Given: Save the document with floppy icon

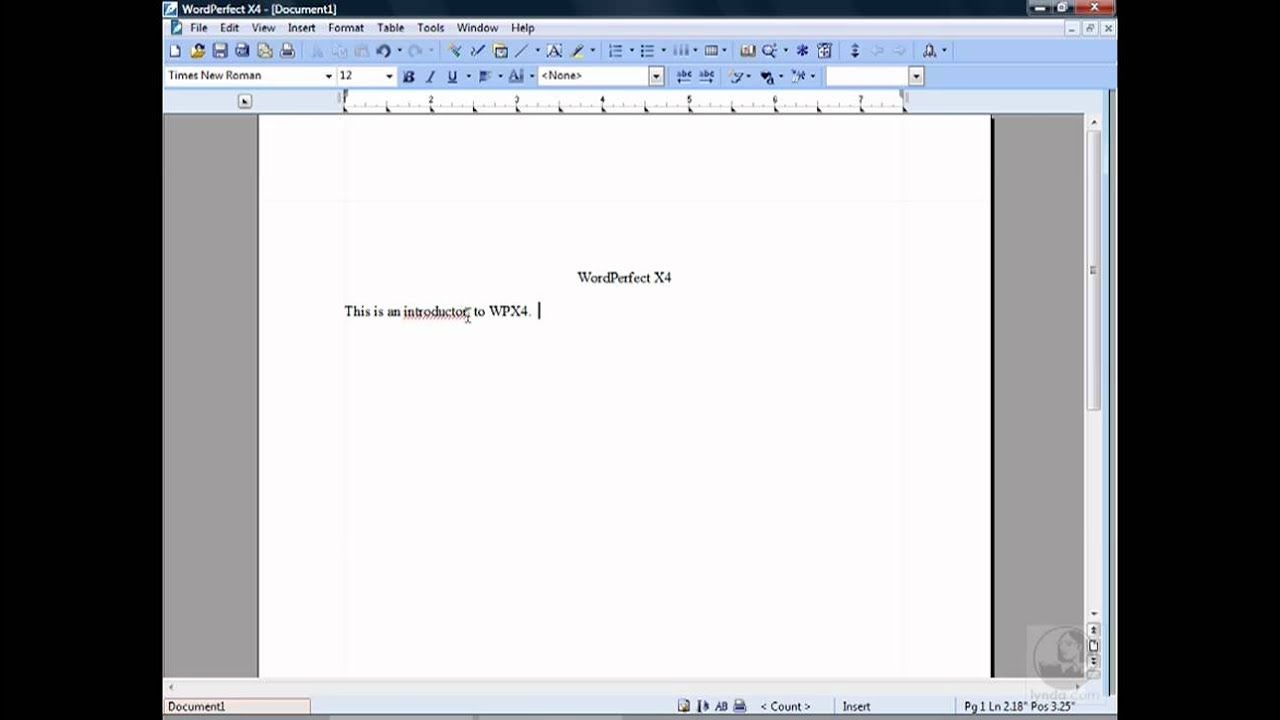Looking at the screenshot, I should pos(220,51).
